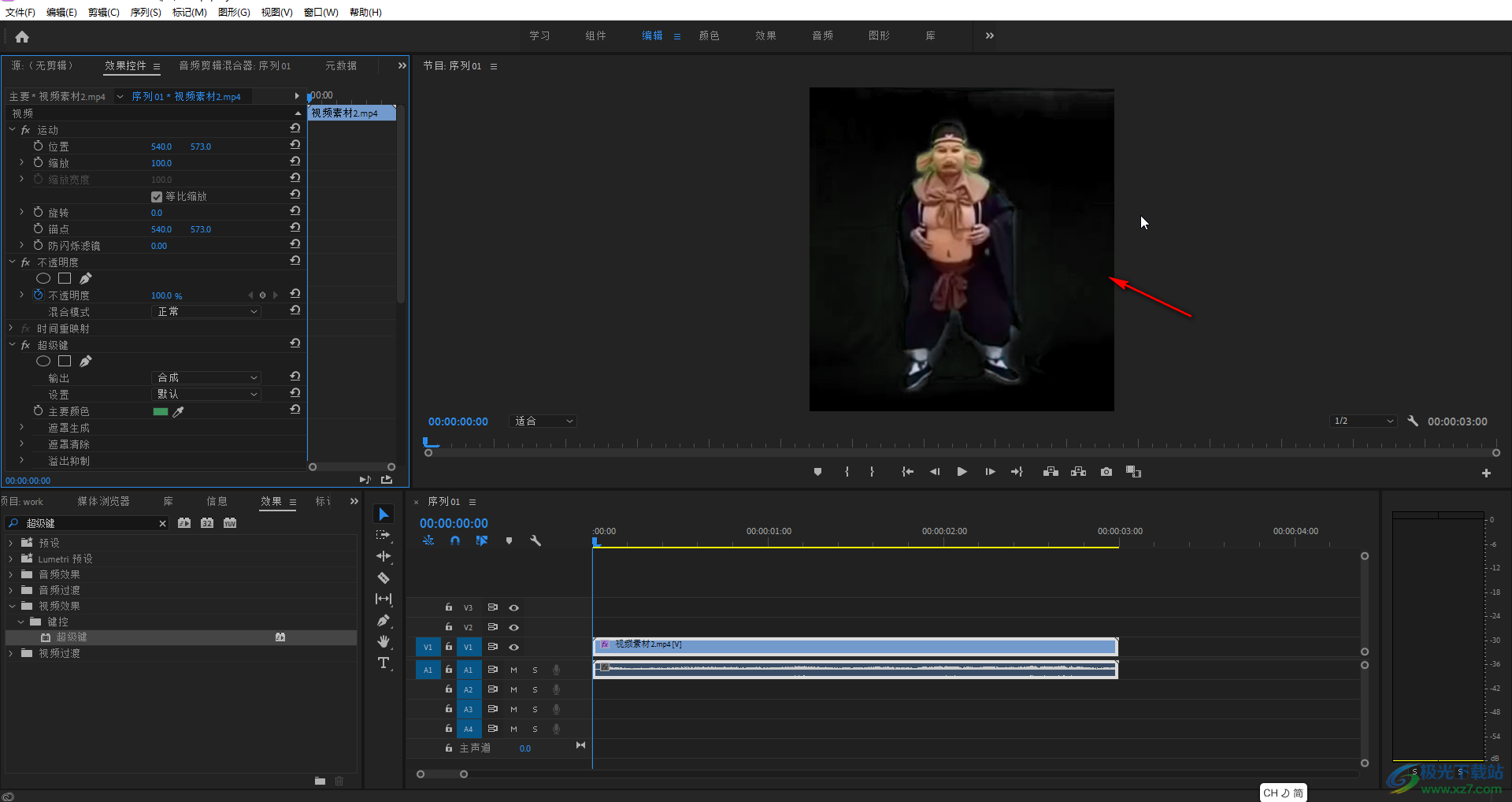Step forward one frame

tap(990, 472)
